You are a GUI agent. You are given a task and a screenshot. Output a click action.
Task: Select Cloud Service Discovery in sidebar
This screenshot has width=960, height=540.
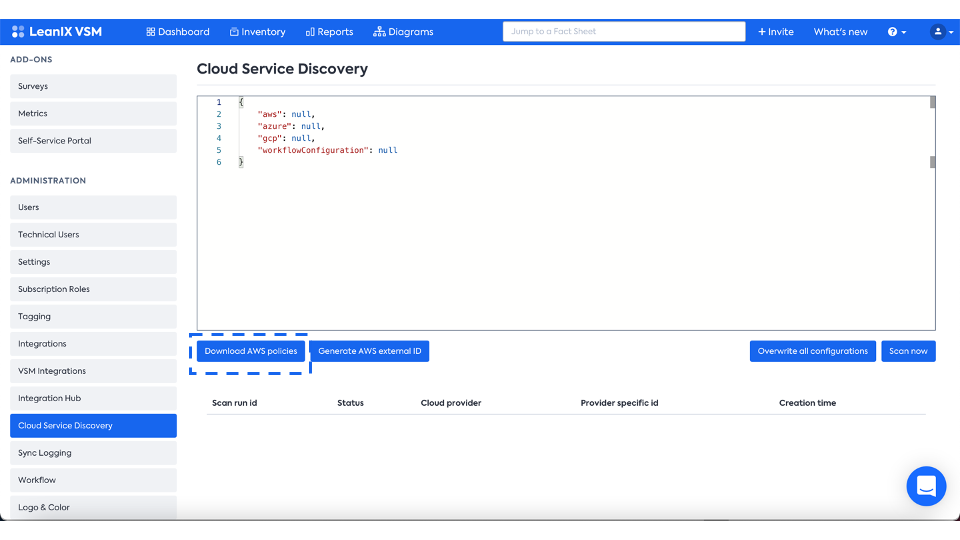[x=93, y=426]
